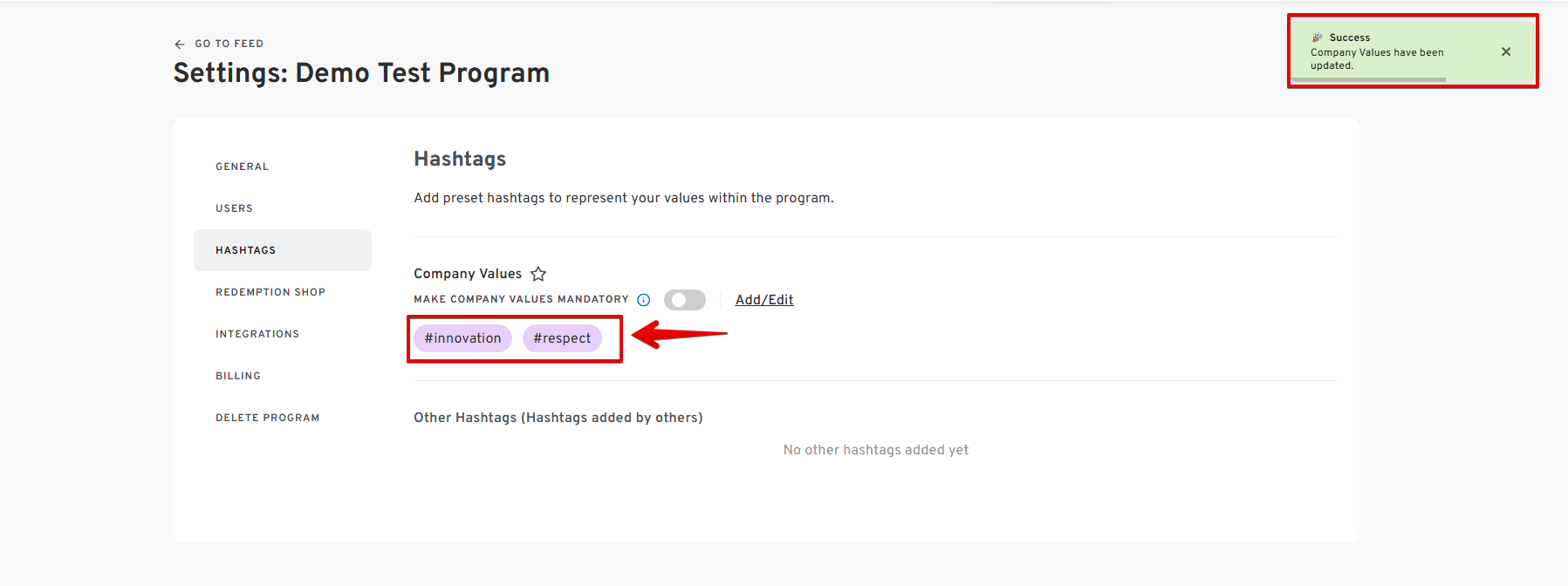Select the #innovation hashtag chip
The image size is (1568, 586).
pyautogui.click(x=462, y=338)
